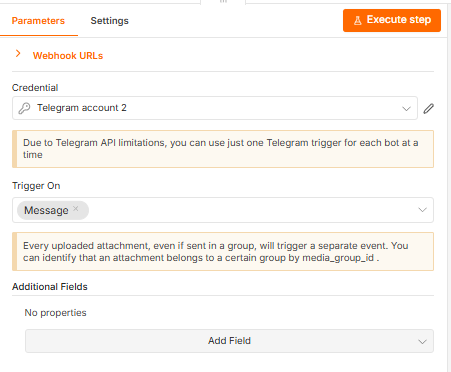
Task: Open the Trigger On dropdown arrow
Action: (x=422, y=210)
